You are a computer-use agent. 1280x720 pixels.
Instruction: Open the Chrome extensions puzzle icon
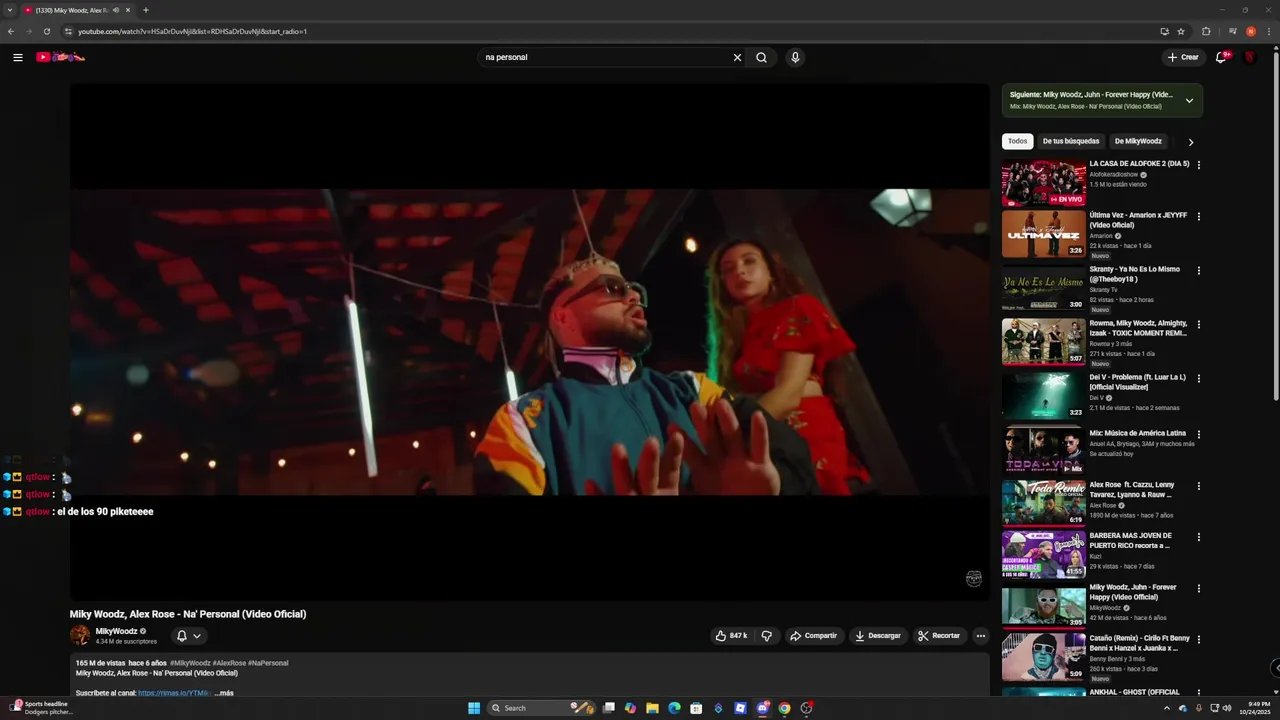(1206, 31)
